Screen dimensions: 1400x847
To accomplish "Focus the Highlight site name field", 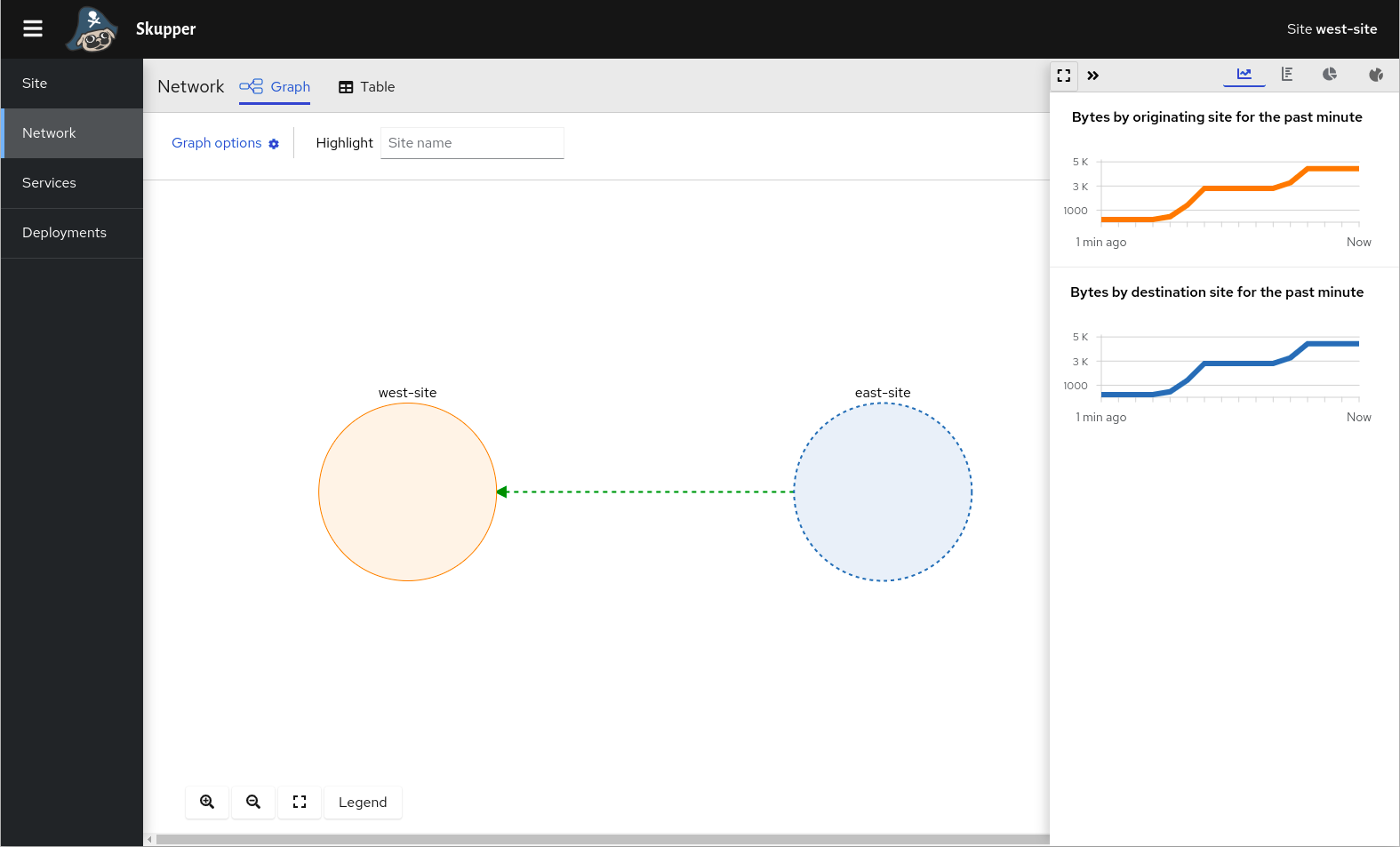I will (472, 143).
